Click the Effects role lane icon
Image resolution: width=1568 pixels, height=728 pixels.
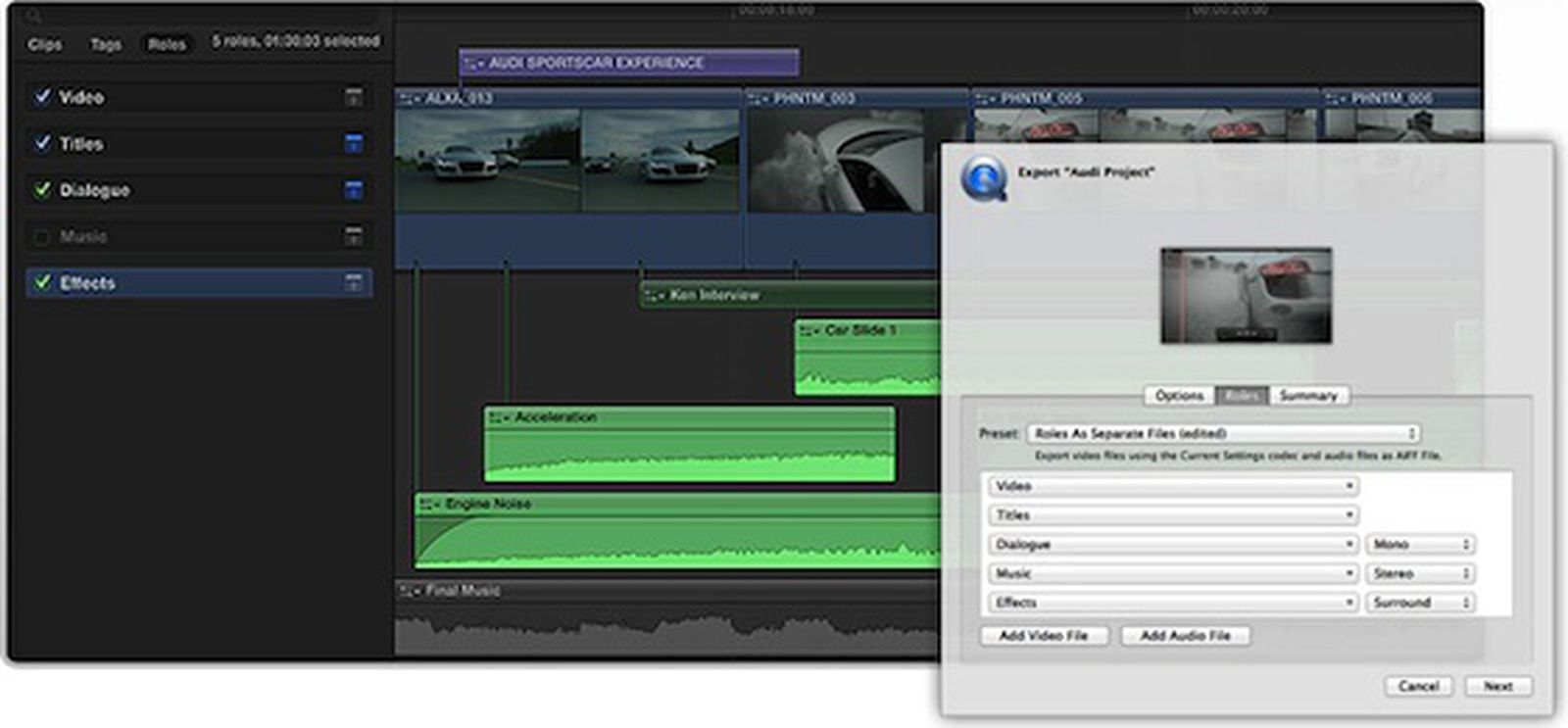[353, 283]
